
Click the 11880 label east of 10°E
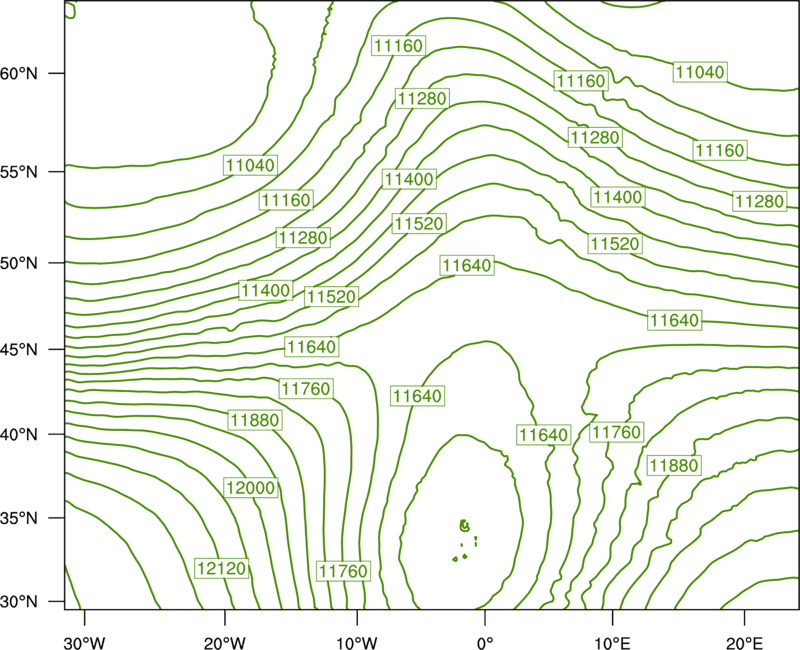coord(674,465)
